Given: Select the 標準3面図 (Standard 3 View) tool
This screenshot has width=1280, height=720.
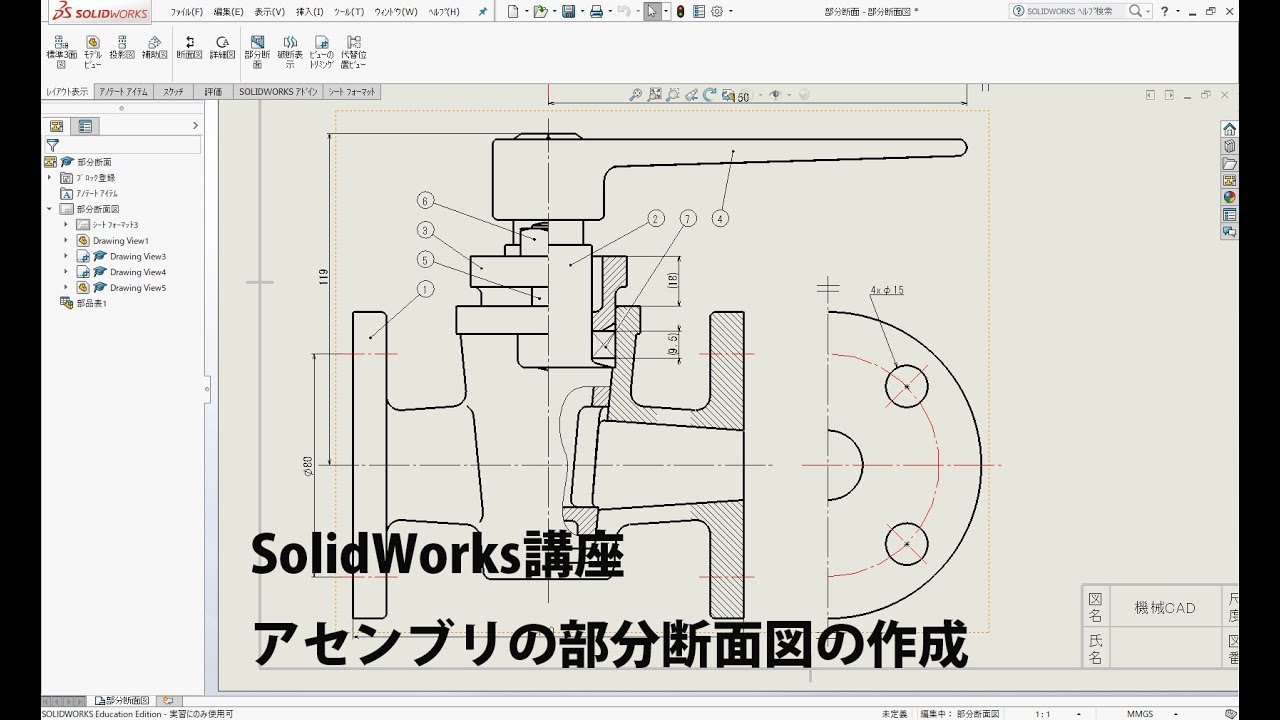Looking at the screenshot, I should 61,52.
